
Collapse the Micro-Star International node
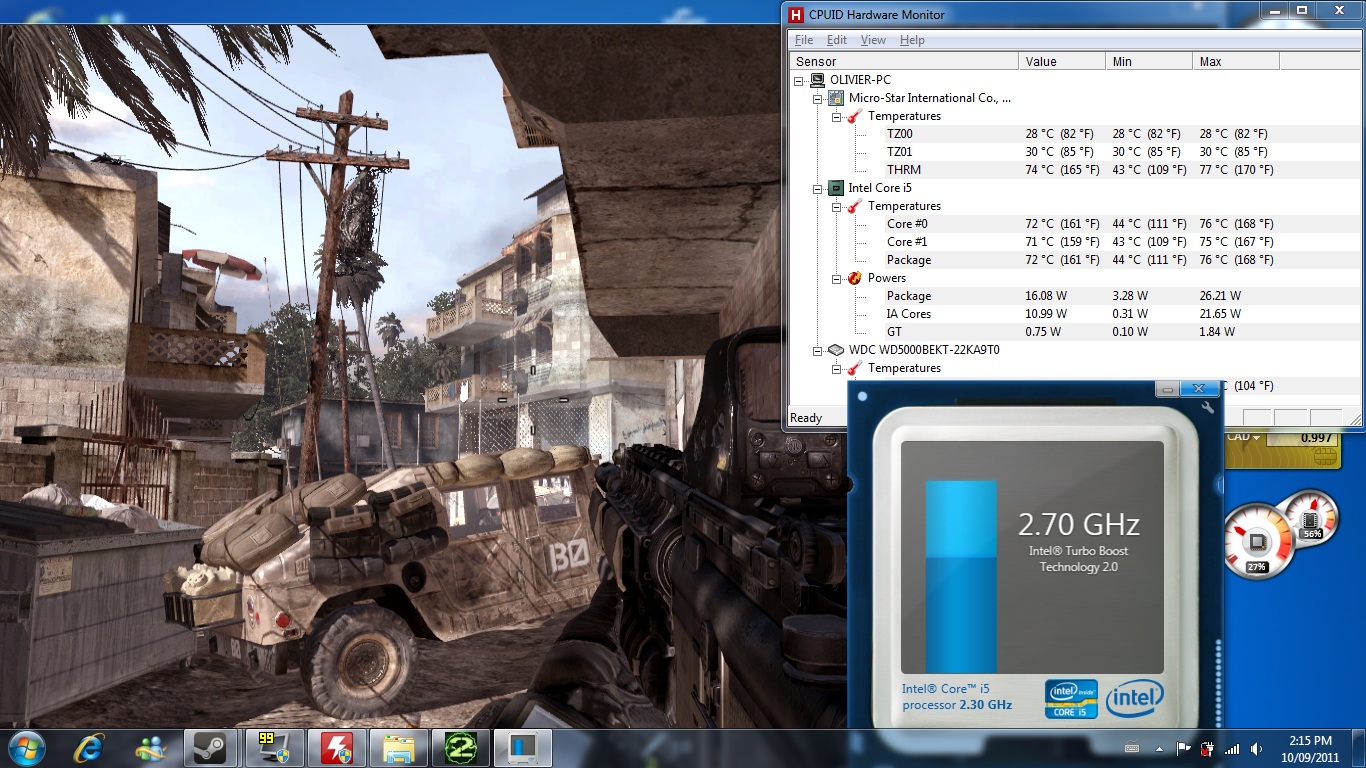818,98
